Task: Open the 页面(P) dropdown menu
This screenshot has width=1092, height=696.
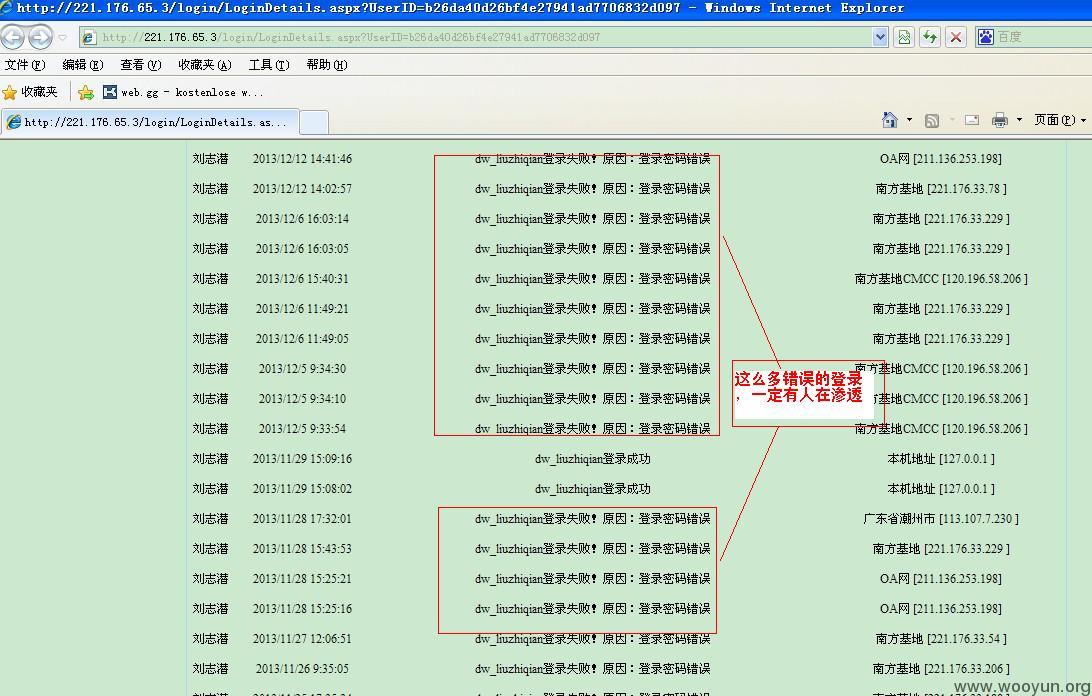Action: pyautogui.click(x=1059, y=120)
